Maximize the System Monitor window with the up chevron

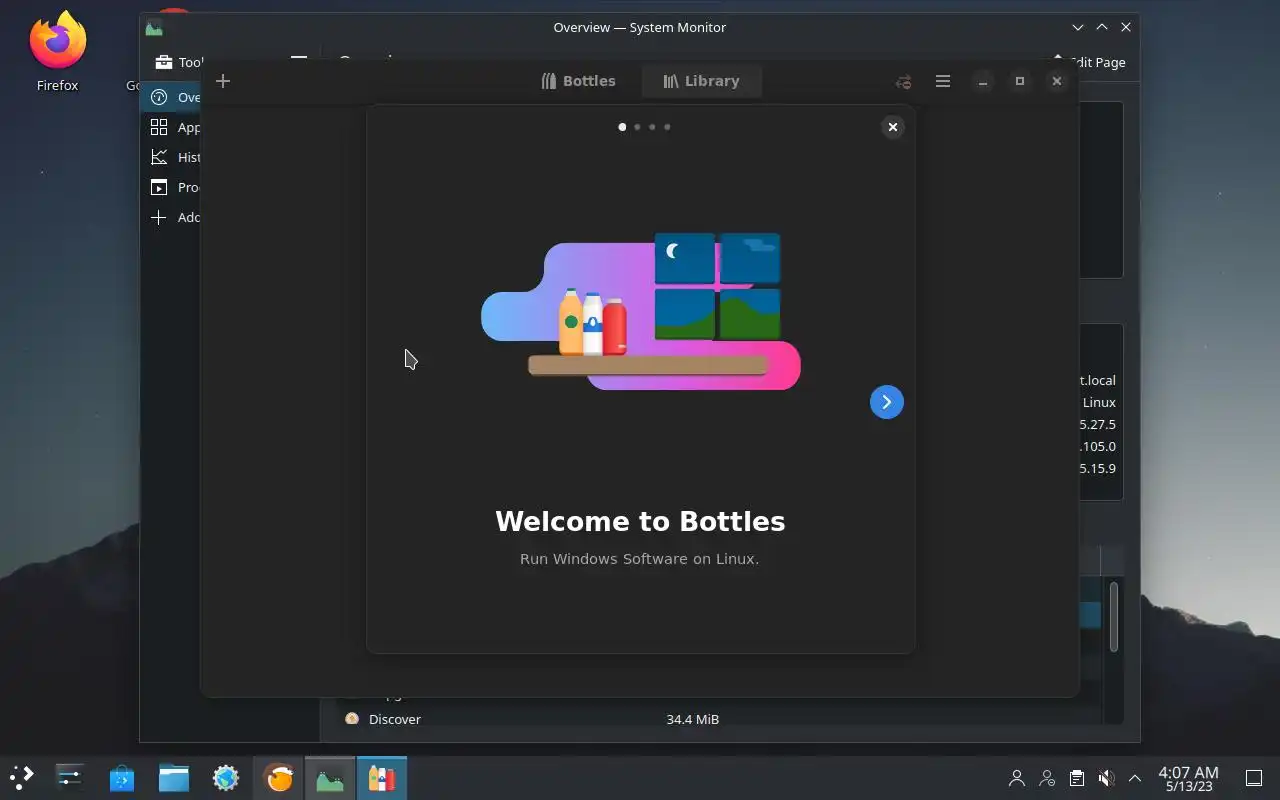point(1101,28)
